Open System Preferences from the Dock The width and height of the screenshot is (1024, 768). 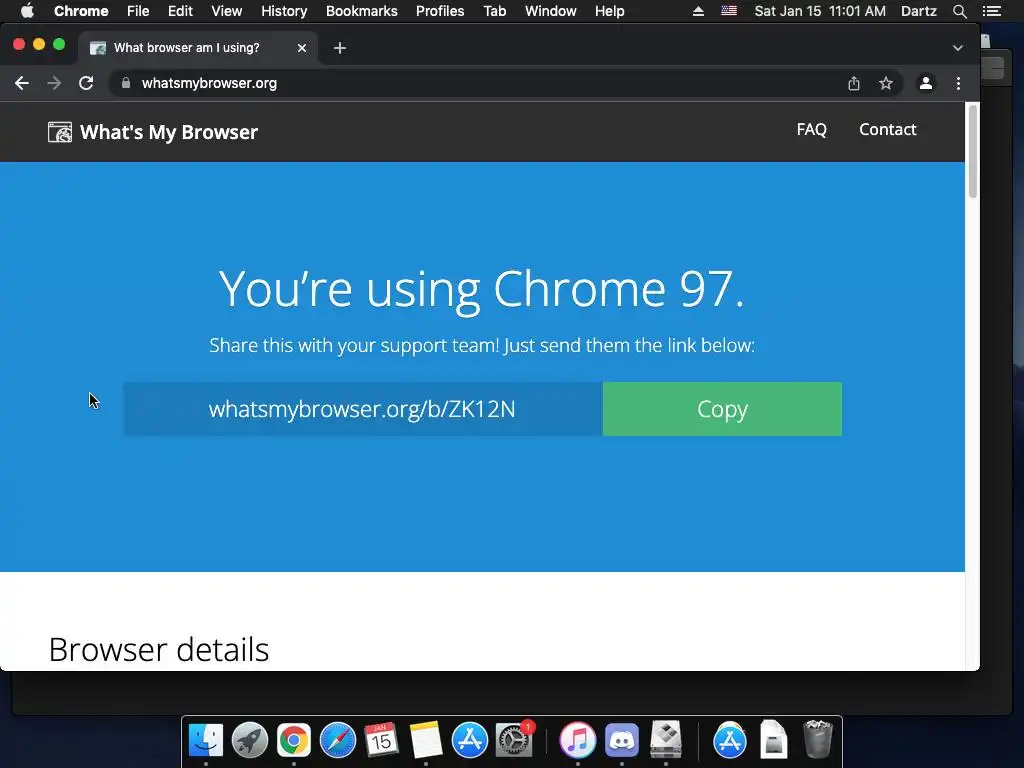[514, 740]
